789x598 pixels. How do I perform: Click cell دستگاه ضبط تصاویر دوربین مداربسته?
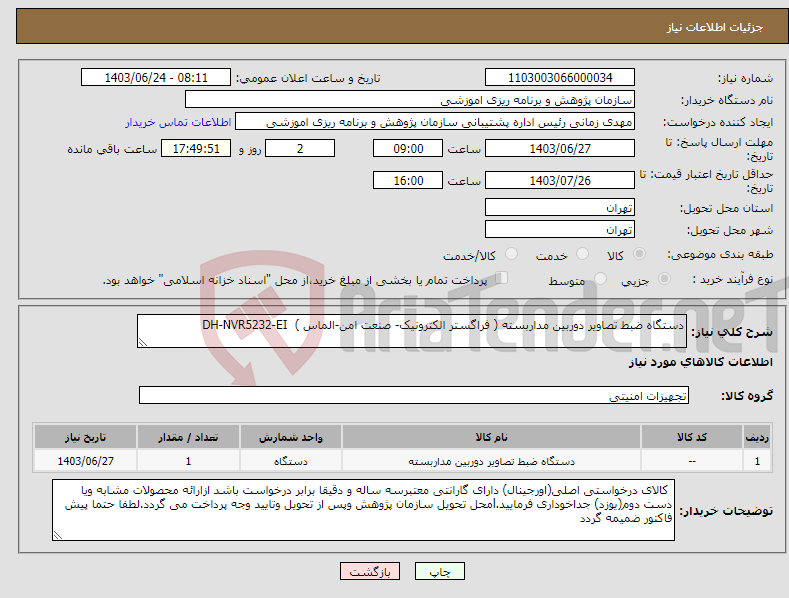[x=491, y=461]
